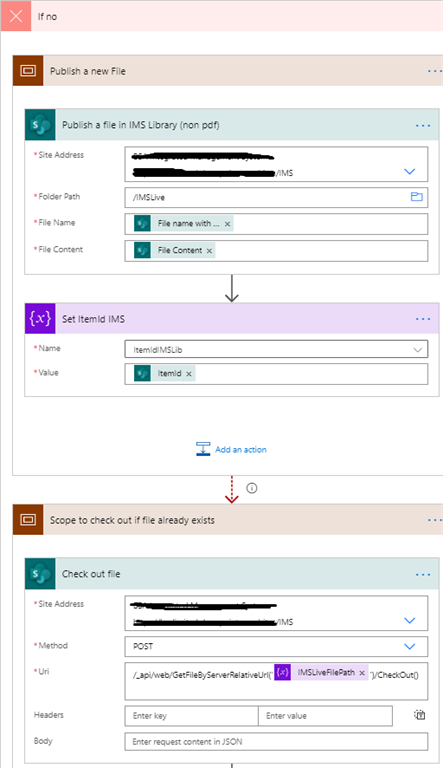Click the POST text in Method

tap(143, 647)
